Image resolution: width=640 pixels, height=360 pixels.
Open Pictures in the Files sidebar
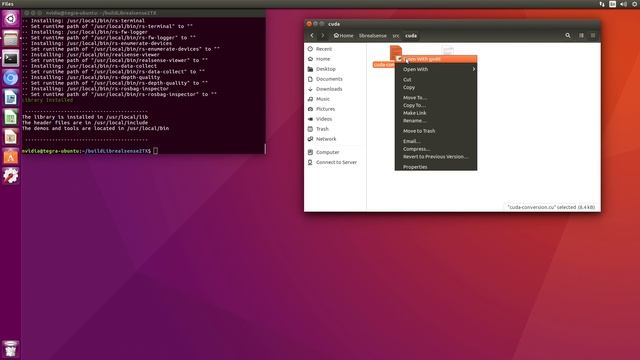click(x=325, y=109)
